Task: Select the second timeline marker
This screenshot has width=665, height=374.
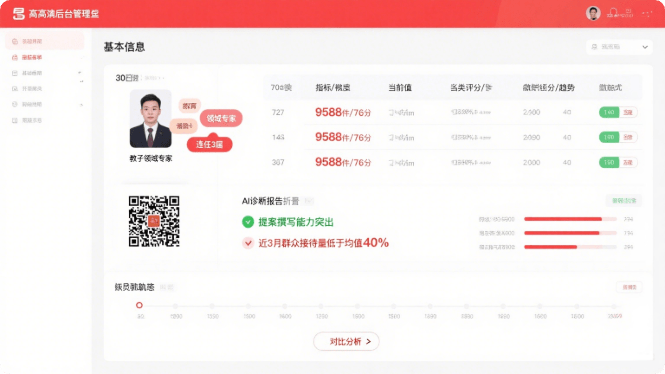Action: (x=176, y=306)
